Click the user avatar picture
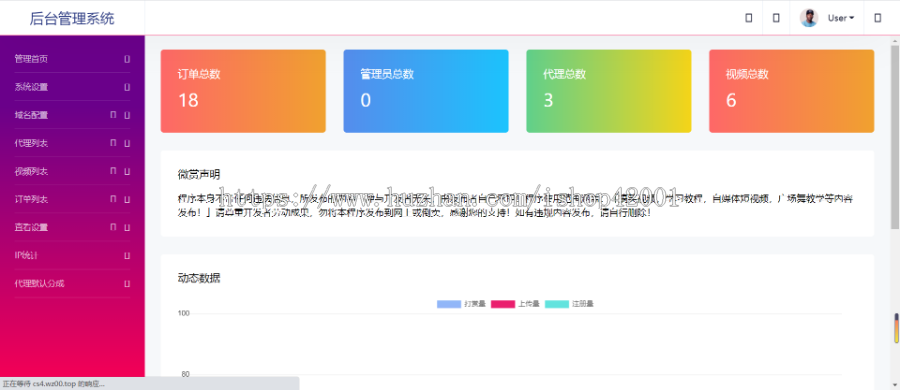The image size is (900, 390). click(x=809, y=18)
